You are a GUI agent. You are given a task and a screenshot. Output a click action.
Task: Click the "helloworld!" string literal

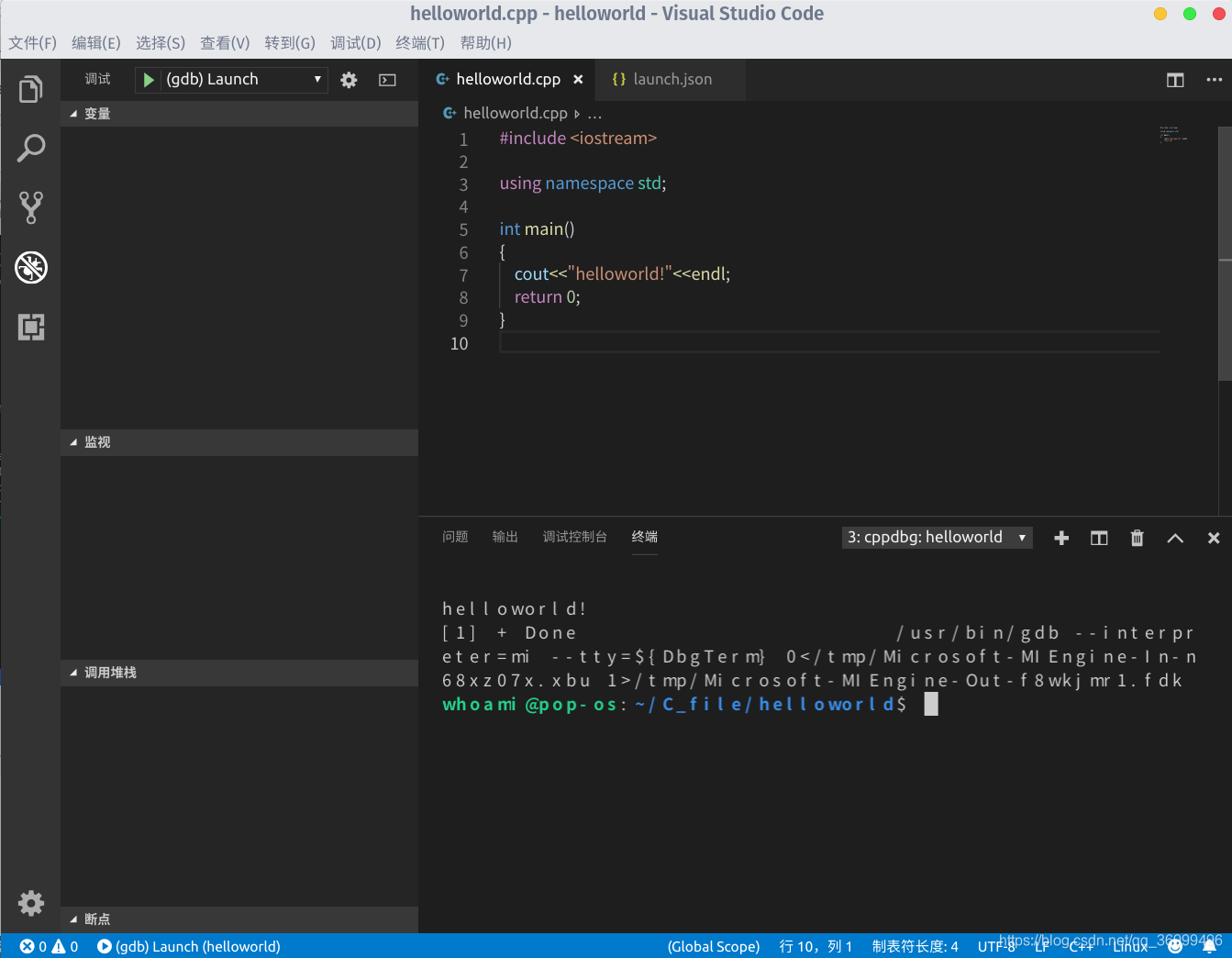(620, 274)
